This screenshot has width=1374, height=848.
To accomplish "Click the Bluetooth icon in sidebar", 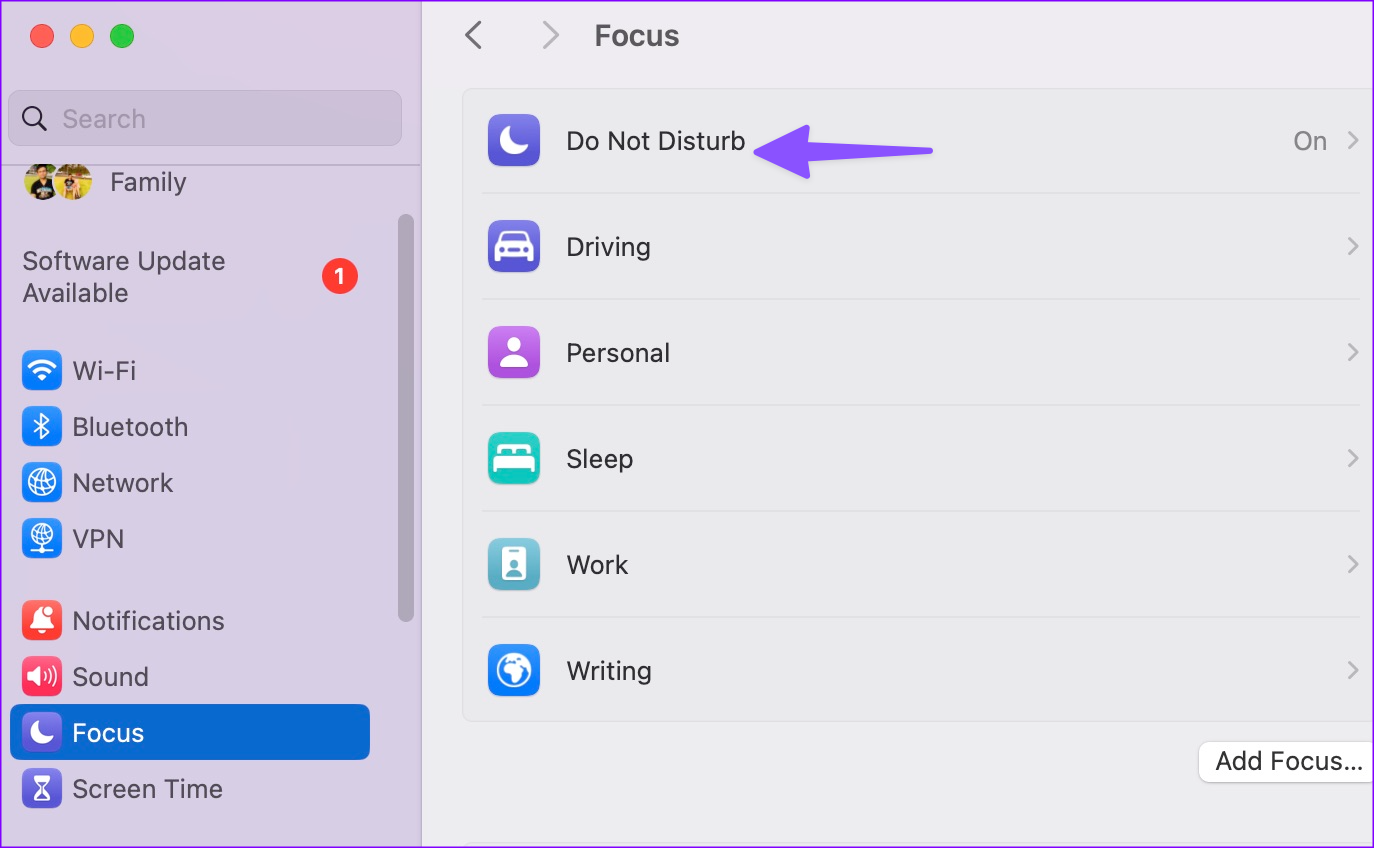I will point(41,427).
